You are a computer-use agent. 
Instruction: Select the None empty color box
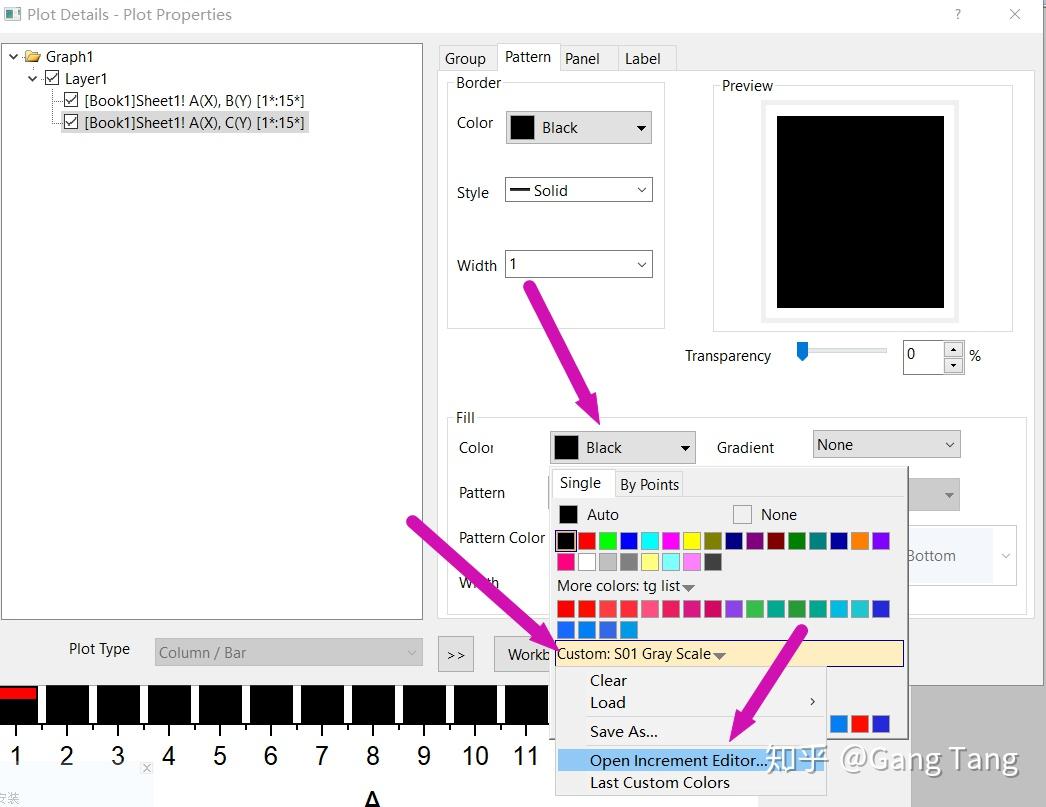tap(742, 514)
